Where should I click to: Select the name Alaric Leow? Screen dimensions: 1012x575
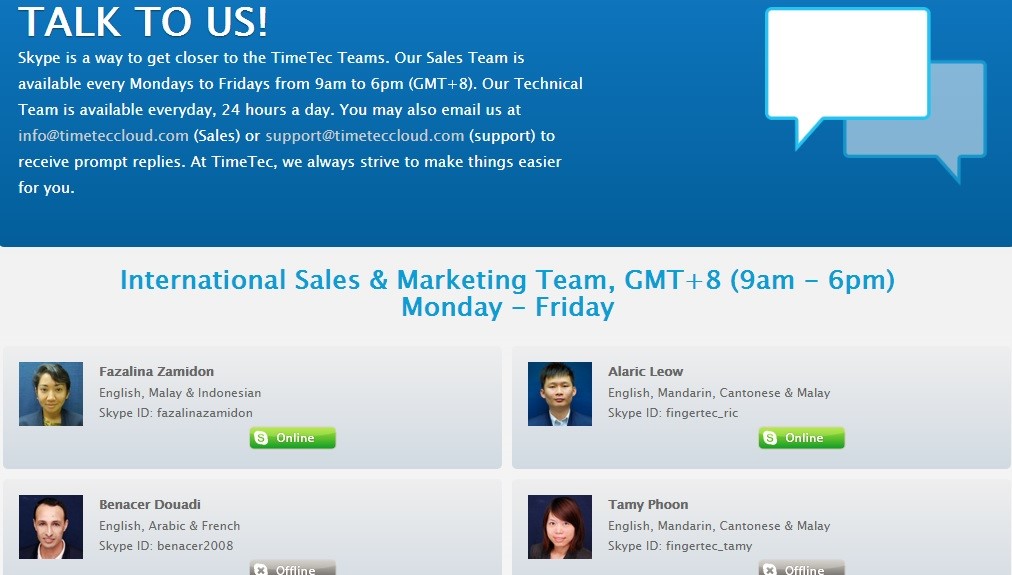[x=645, y=372]
